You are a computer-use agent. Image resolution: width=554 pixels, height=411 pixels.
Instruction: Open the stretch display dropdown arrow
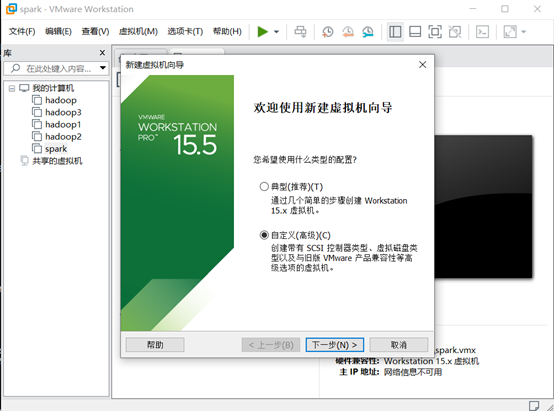coord(524,32)
